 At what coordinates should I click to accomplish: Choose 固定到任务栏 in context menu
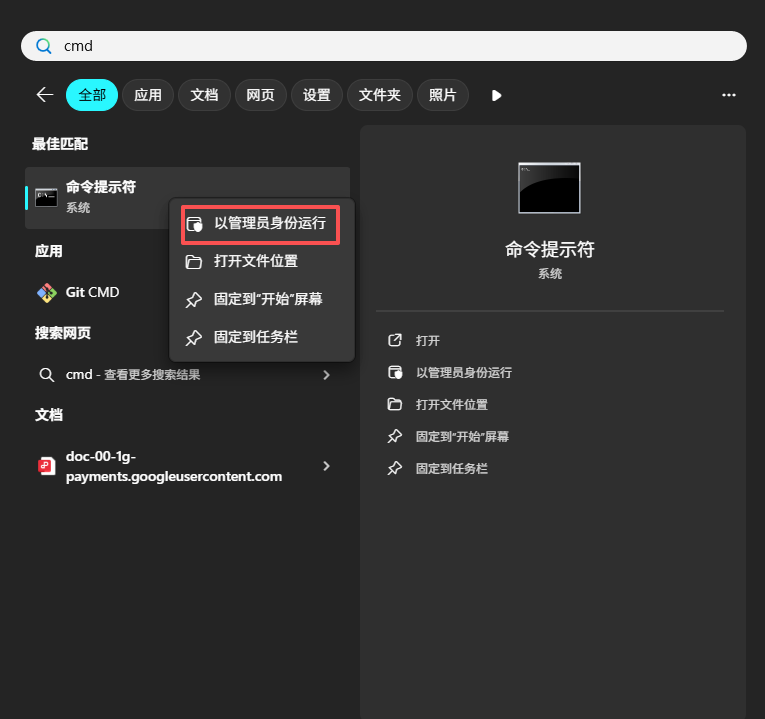pyautogui.click(x=255, y=338)
